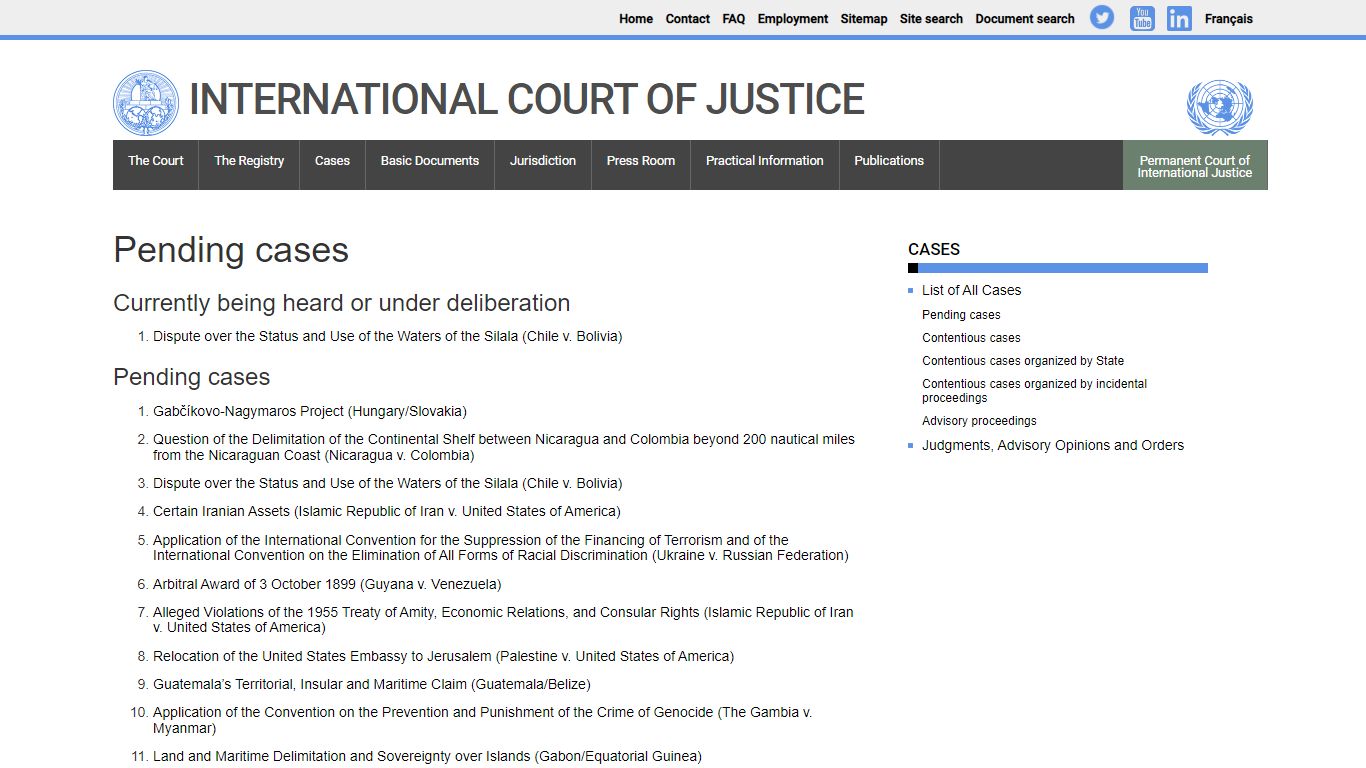Open The Court menu
The image size is (1366, 768).
(156, 165)
